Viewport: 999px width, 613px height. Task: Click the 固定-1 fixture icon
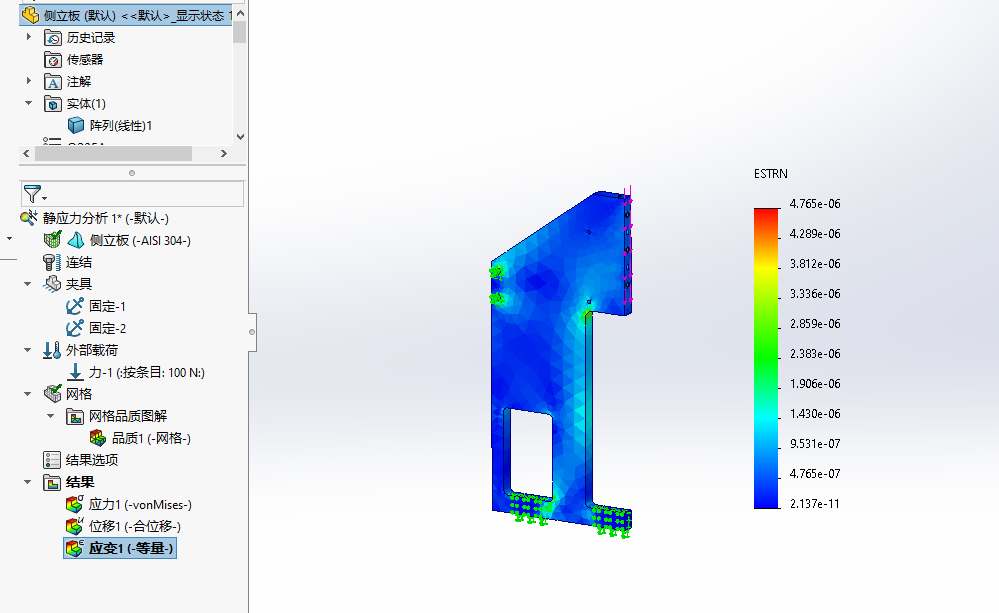tap(75, 306)
